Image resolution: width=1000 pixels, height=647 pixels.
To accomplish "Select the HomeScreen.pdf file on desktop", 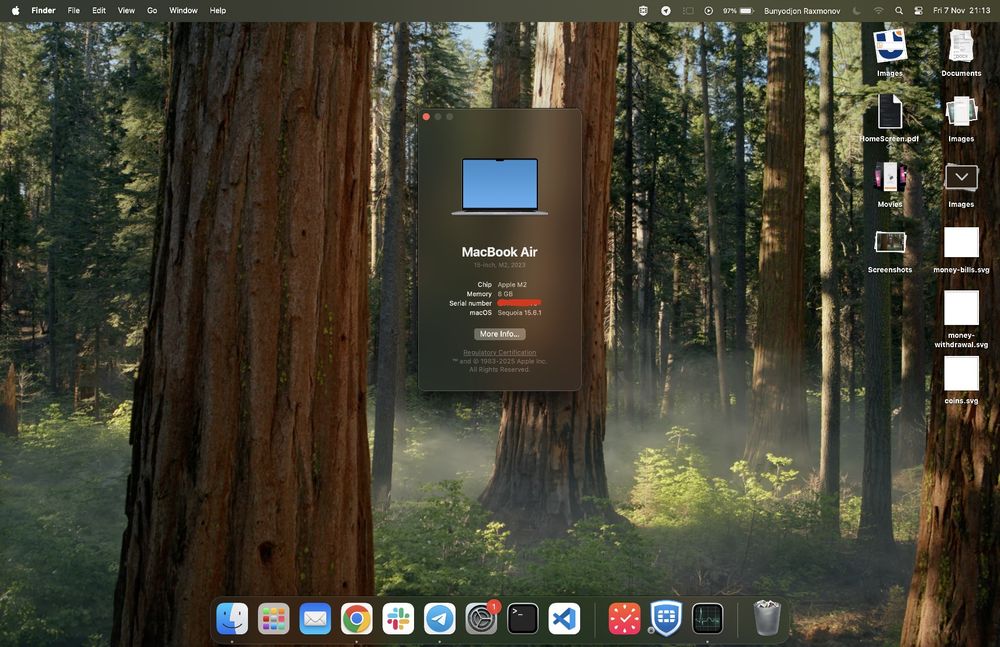I will coord(889,118).
